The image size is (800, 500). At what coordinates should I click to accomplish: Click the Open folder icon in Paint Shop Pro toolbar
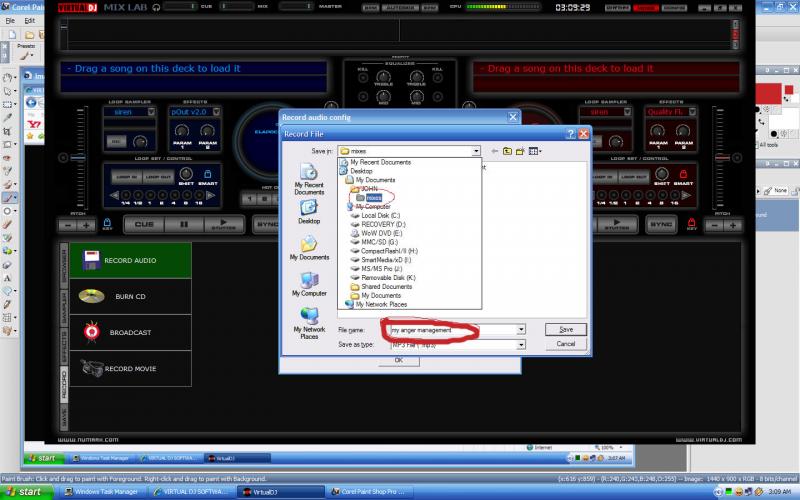click(x=30, y=35)
